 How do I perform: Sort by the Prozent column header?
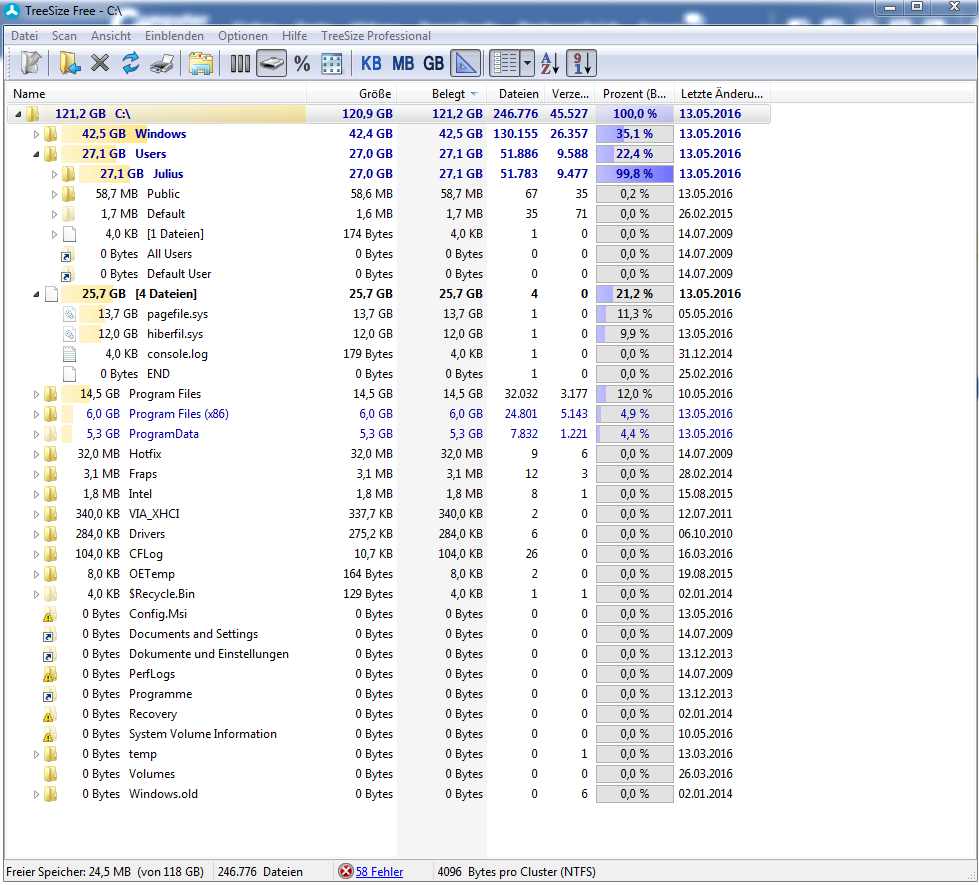pyautogui.click(x=634, y=94)
